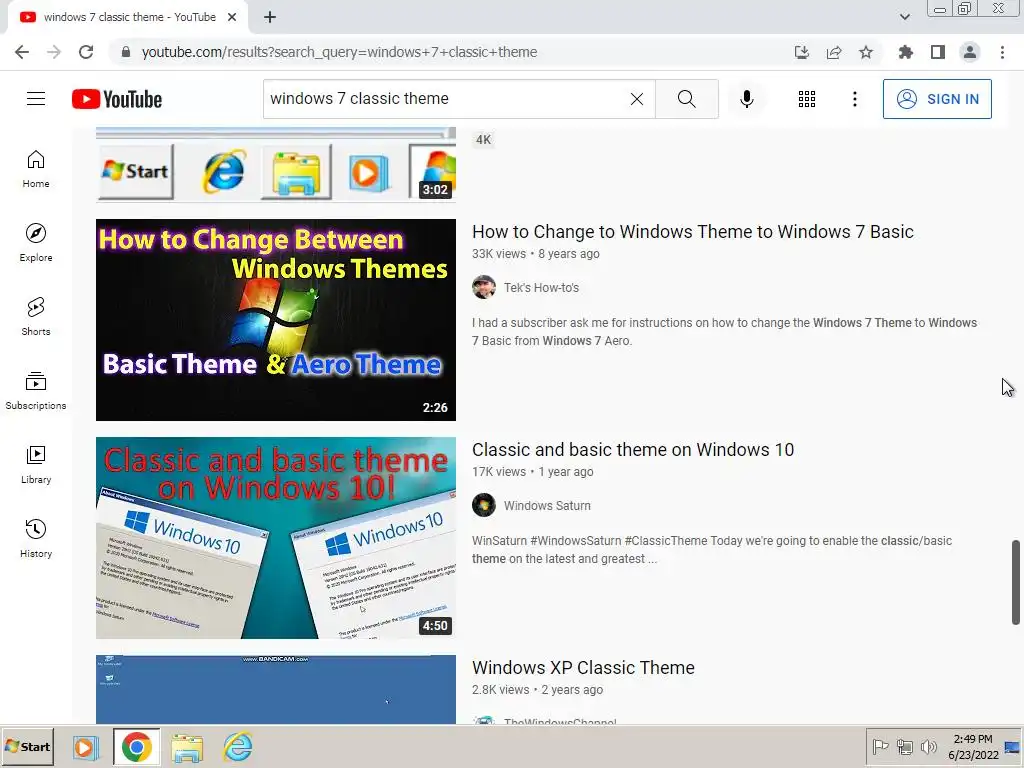The image size is (1024, 768).
Task: Visit the Tek's How-to's channel name
Action: tap(541, 287)
